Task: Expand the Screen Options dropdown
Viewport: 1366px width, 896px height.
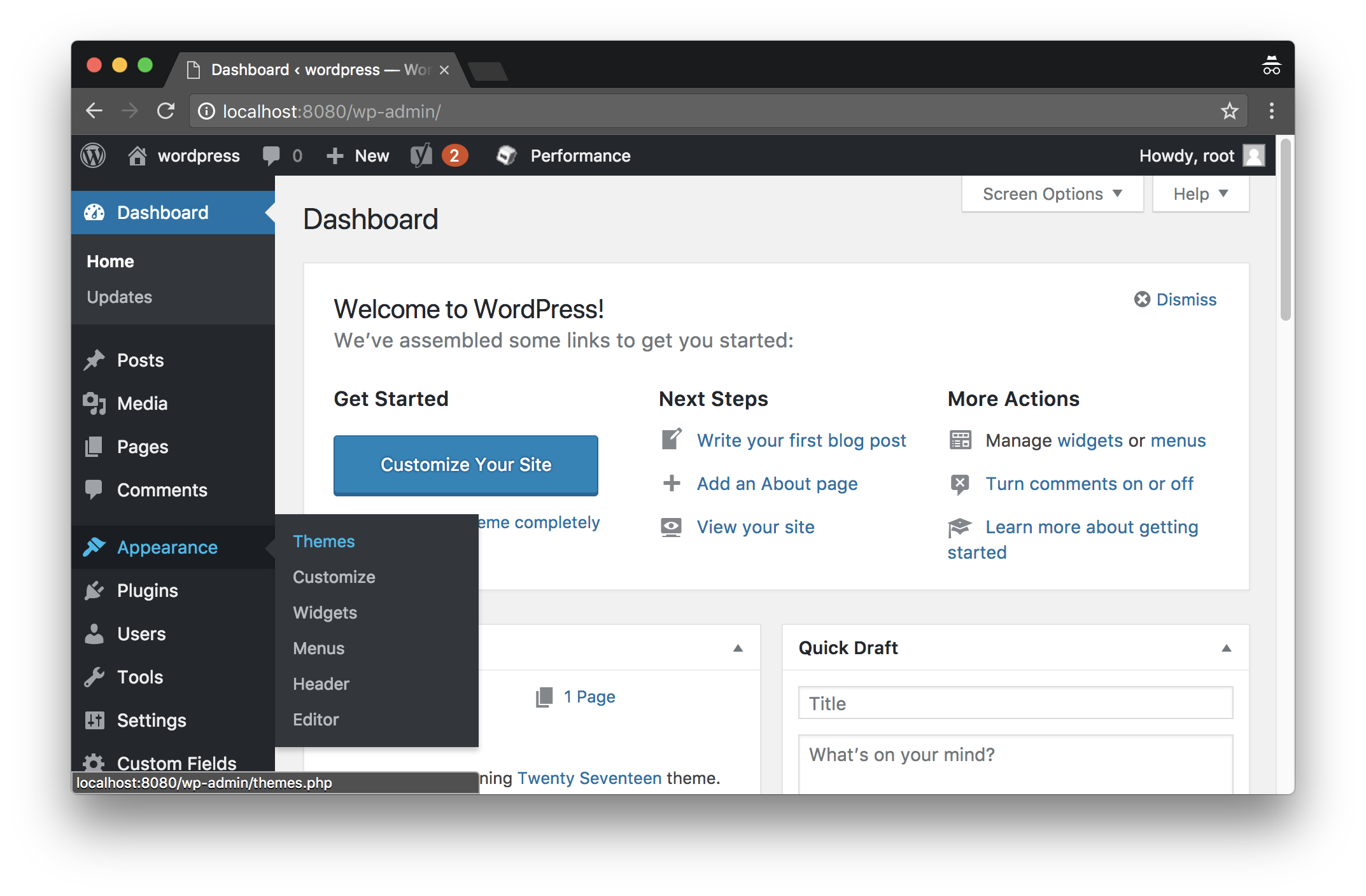Action: pyautogui.click(x=1052, y=193)
